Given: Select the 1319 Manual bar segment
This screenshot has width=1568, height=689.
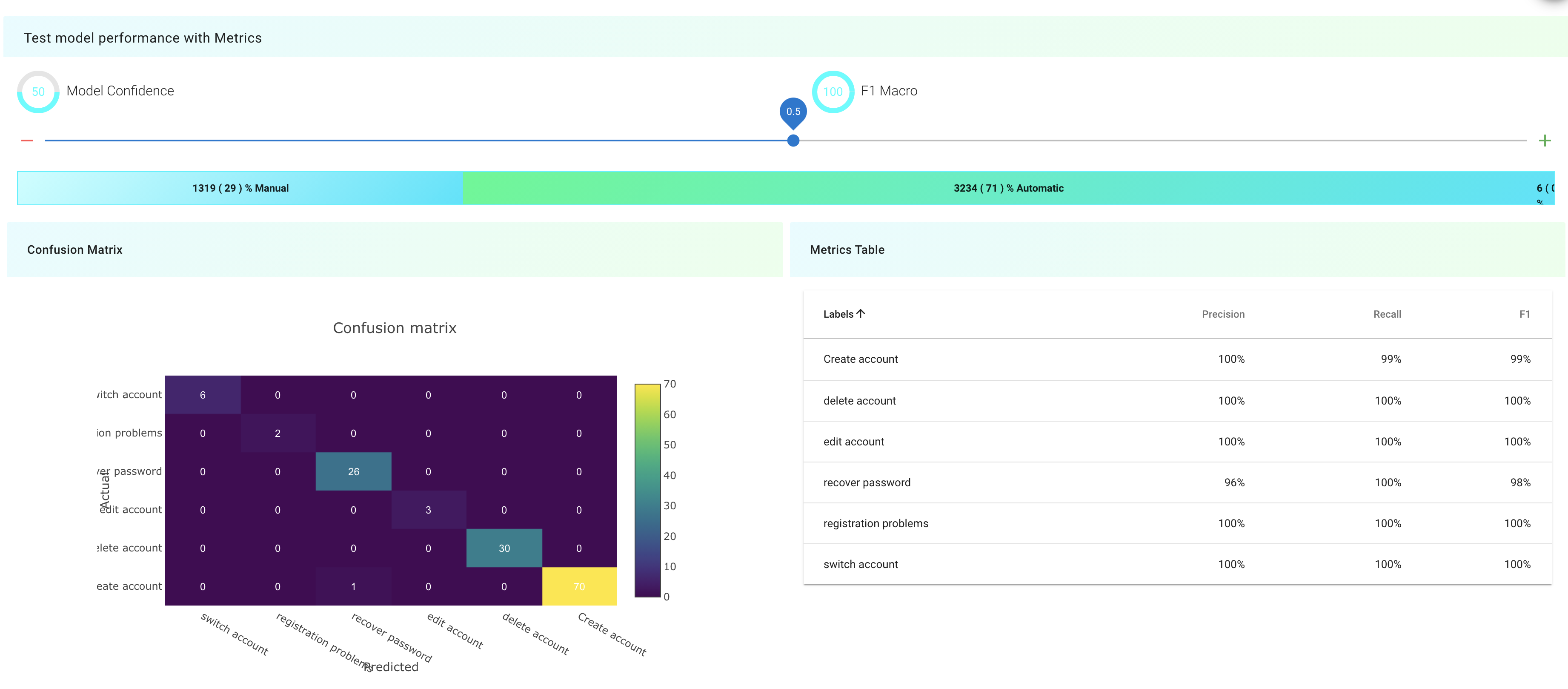Looking at the screenshot, I should (x=240, y=188).
